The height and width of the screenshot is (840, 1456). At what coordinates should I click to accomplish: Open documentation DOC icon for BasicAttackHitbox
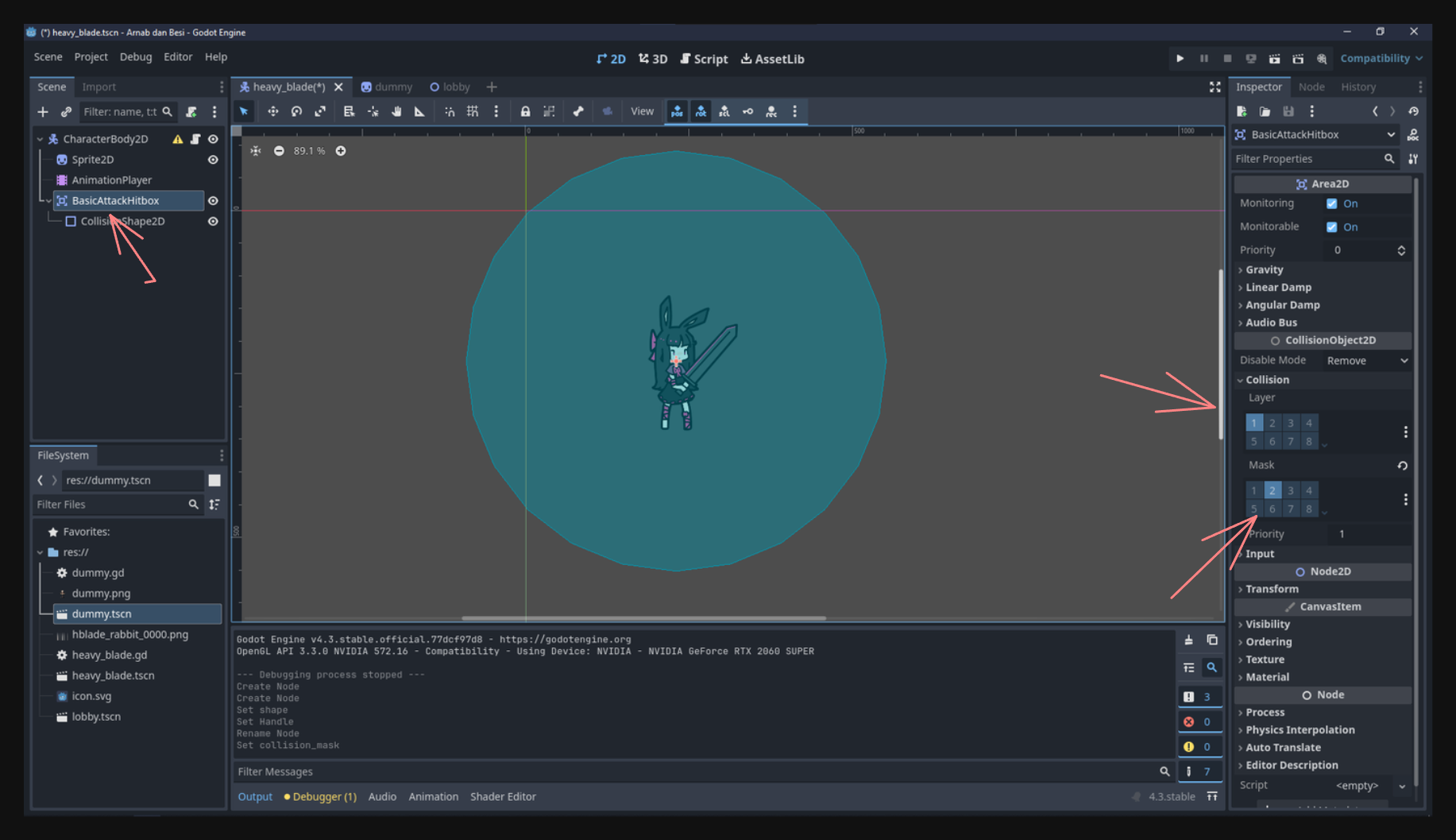[x=1413, y=135]
